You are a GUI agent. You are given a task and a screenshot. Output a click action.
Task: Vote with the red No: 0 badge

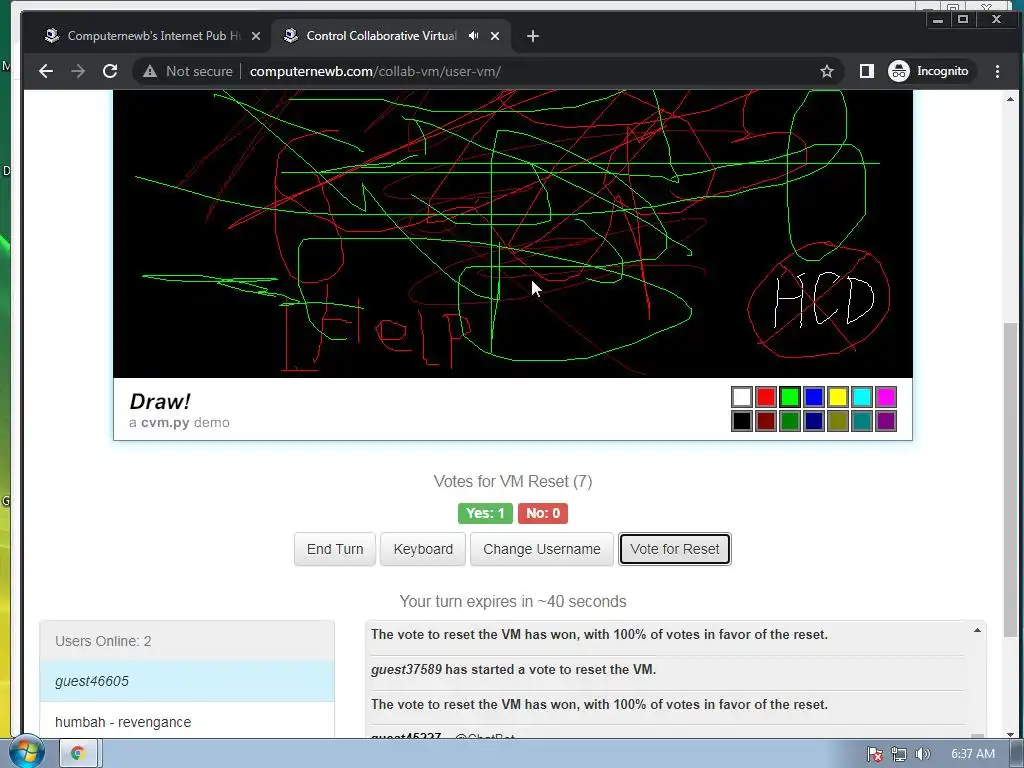(543, 513)
